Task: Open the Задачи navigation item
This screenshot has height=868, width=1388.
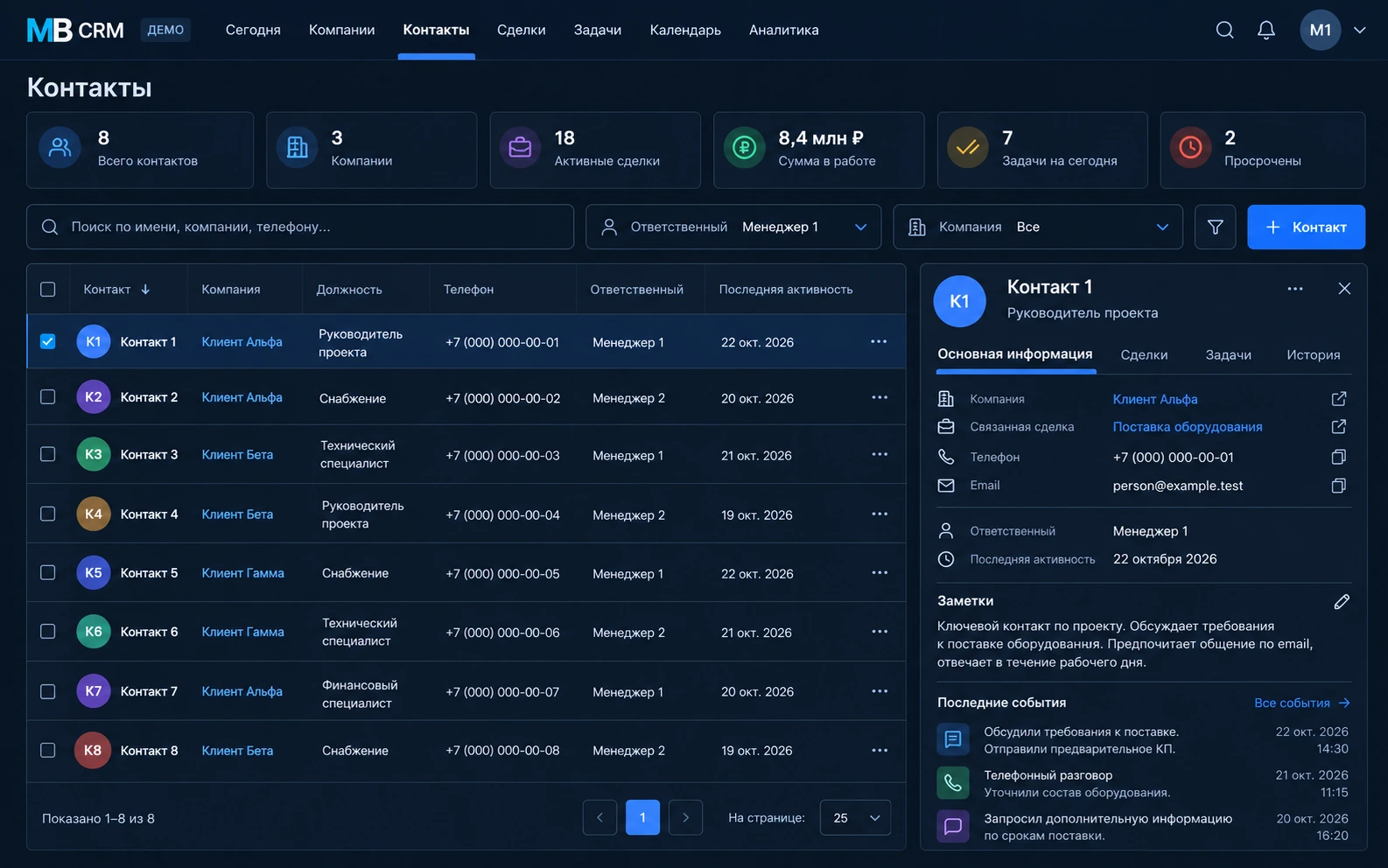Action: point(598,30)
